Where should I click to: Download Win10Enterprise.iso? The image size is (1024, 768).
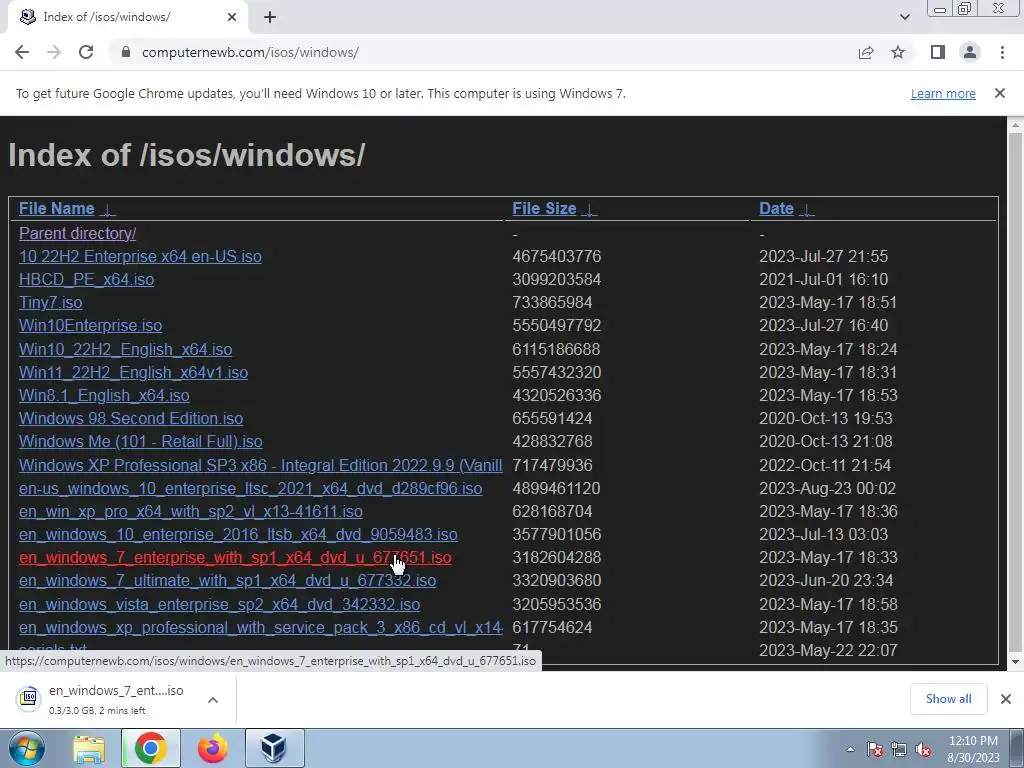point(90,325)
